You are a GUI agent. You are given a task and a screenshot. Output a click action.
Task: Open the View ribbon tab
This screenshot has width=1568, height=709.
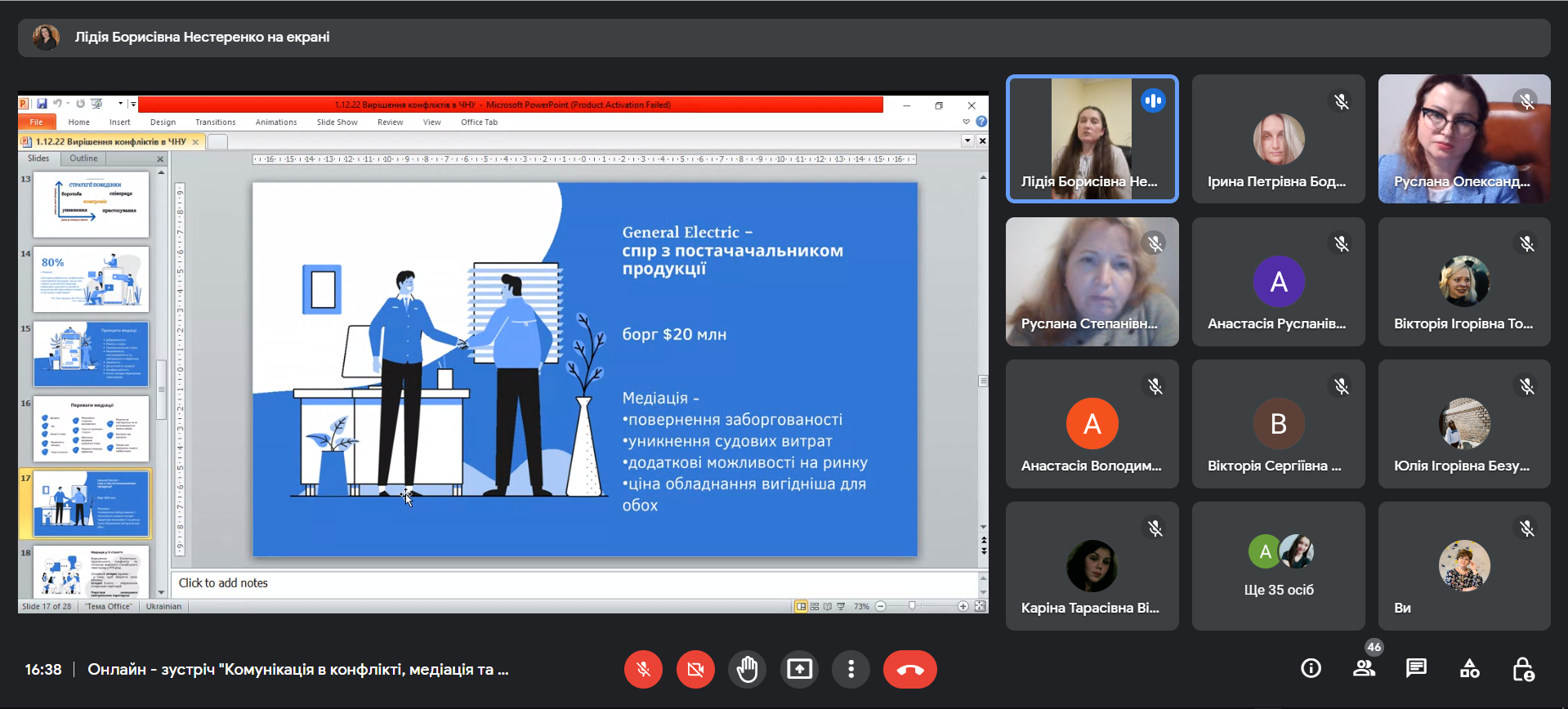click(432, 122)
